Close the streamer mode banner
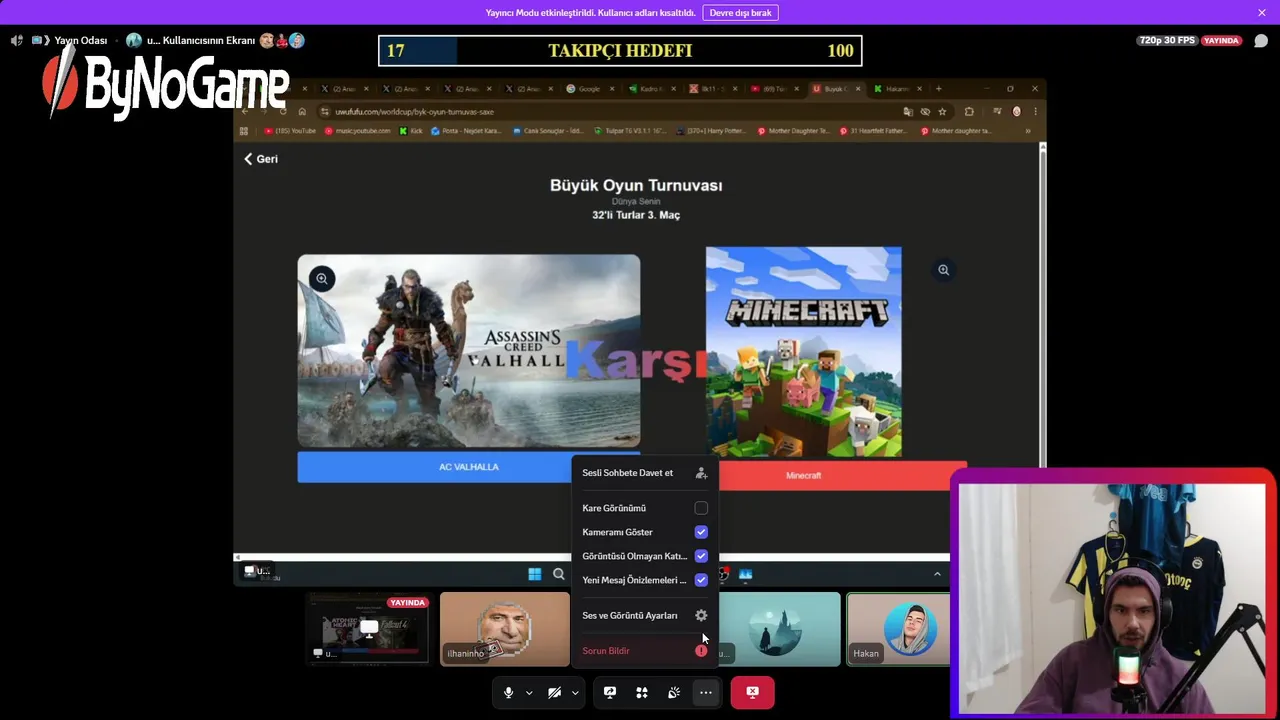 click(1262, 13)
